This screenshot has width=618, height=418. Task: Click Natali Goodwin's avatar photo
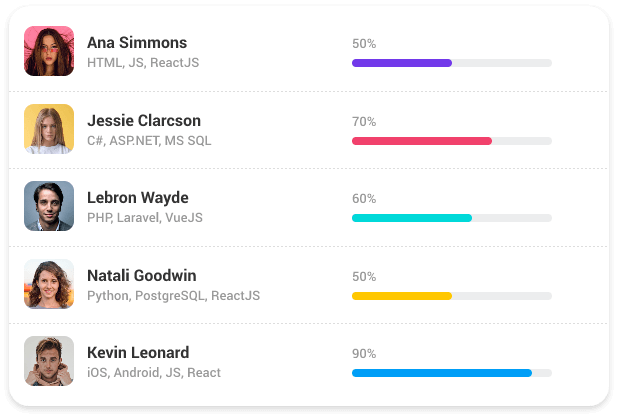(x=49, y=284)
